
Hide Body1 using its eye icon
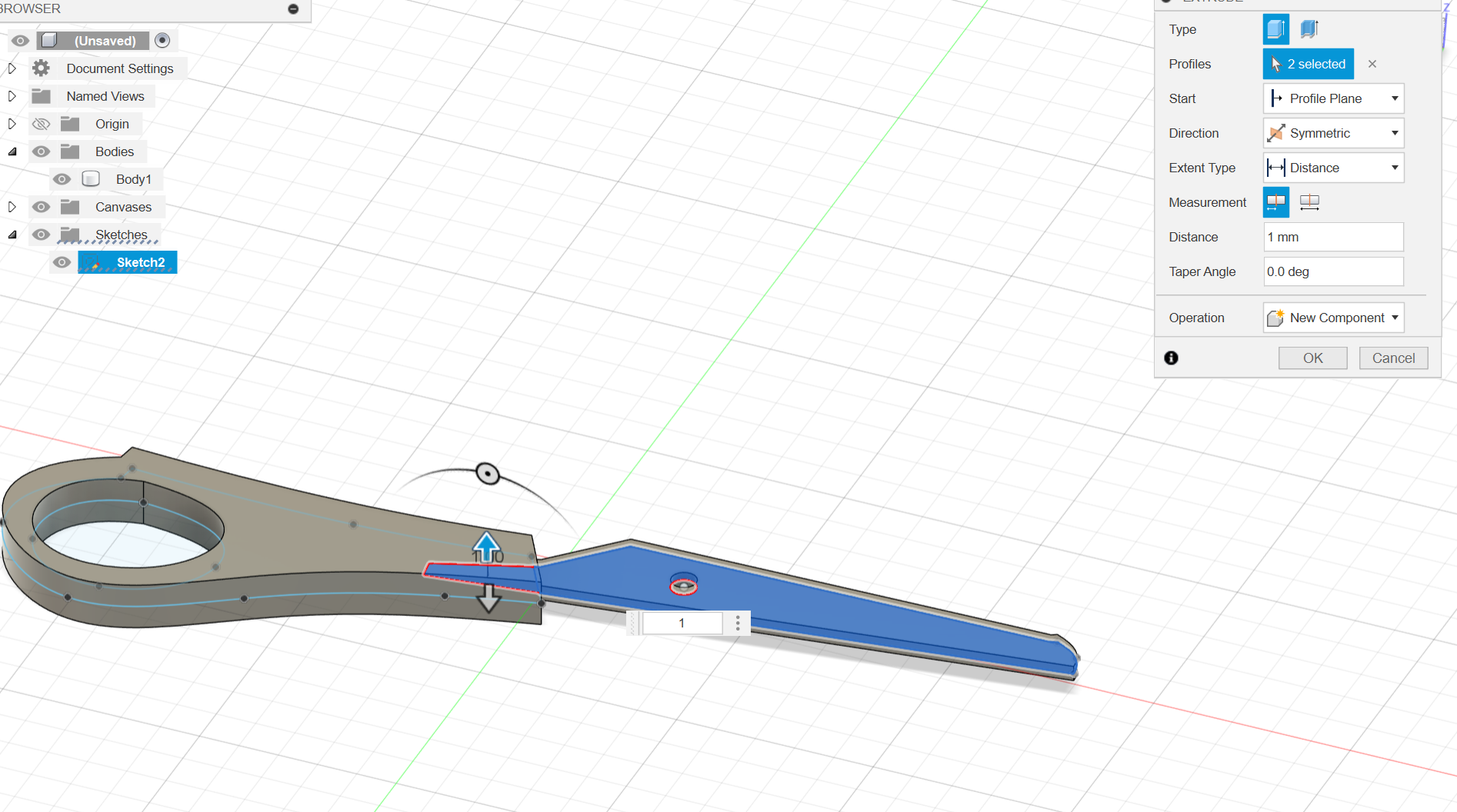pyautogui.click(x=62, y=179)
